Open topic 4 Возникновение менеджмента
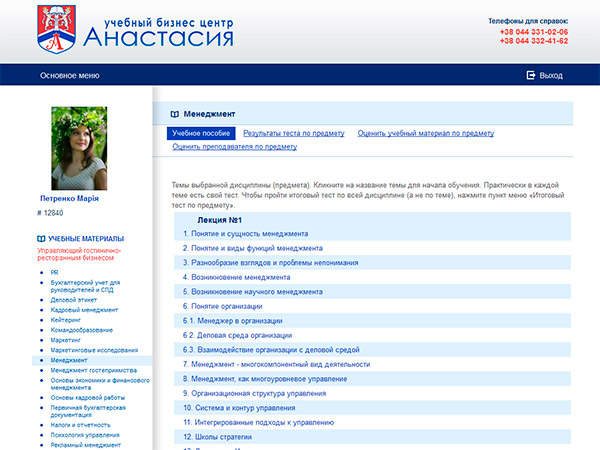 tap(236, 277)
